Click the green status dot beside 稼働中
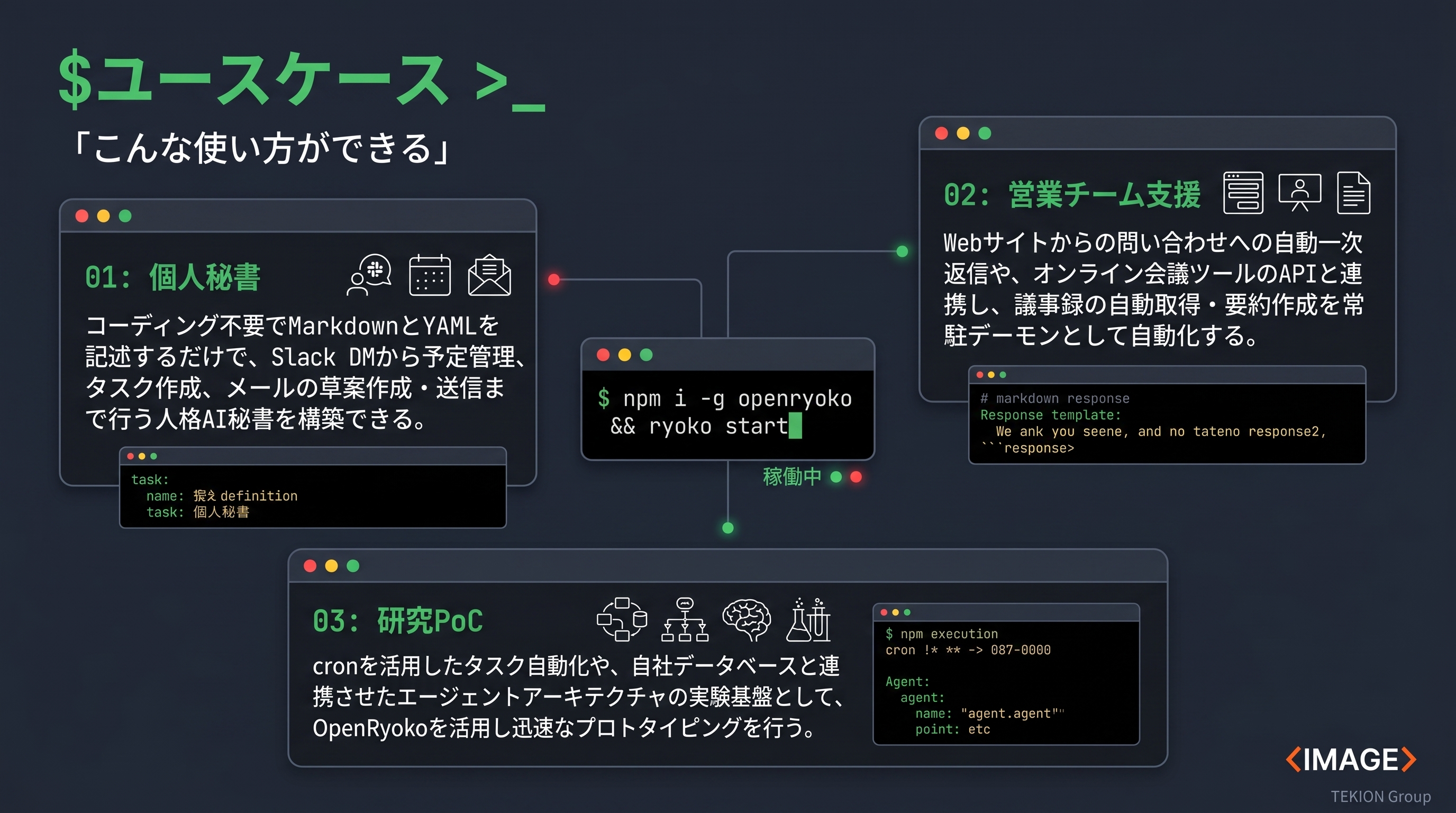This screenshot has width=1456, height=813. [x=836, y=477]
